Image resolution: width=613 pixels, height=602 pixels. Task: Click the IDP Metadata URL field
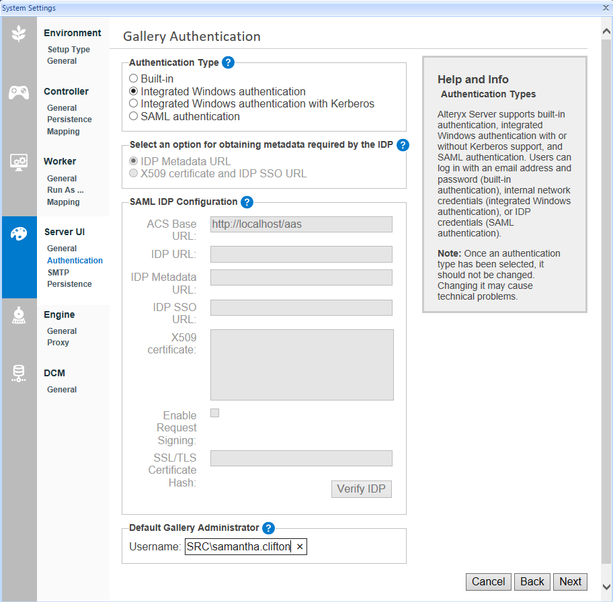[301, 277]
